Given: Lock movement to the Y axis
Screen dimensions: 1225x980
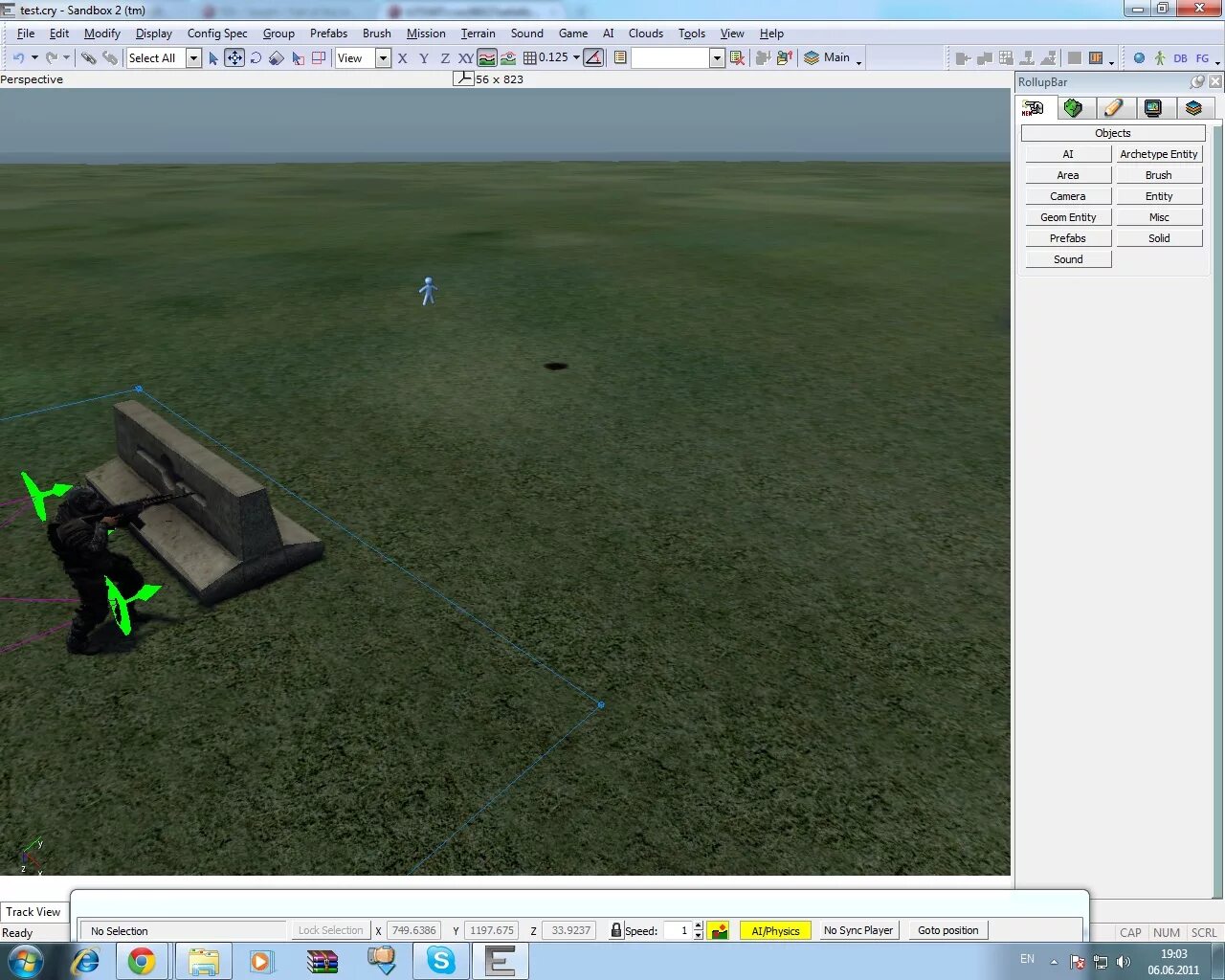Looking at the screenshot, I should 424,58.
